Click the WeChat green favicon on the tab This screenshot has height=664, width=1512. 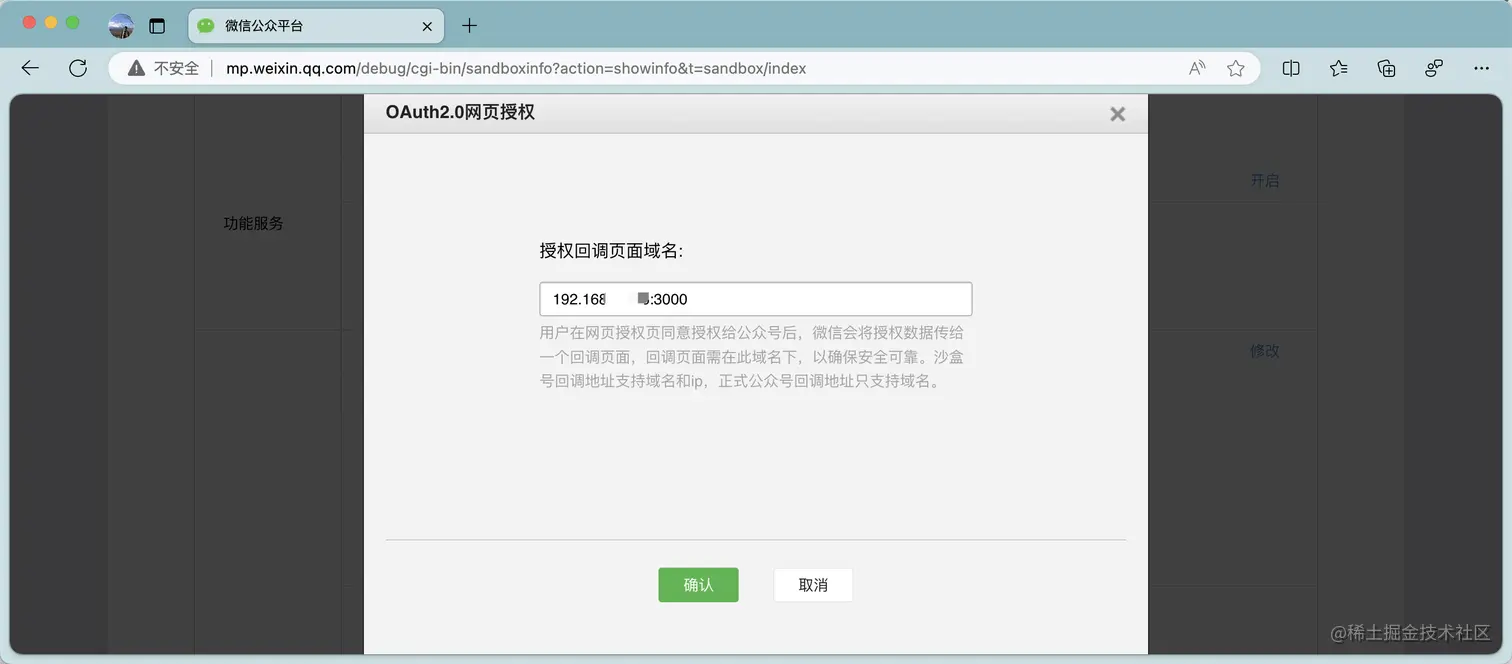pyautogui.click(x=206, y=26)
